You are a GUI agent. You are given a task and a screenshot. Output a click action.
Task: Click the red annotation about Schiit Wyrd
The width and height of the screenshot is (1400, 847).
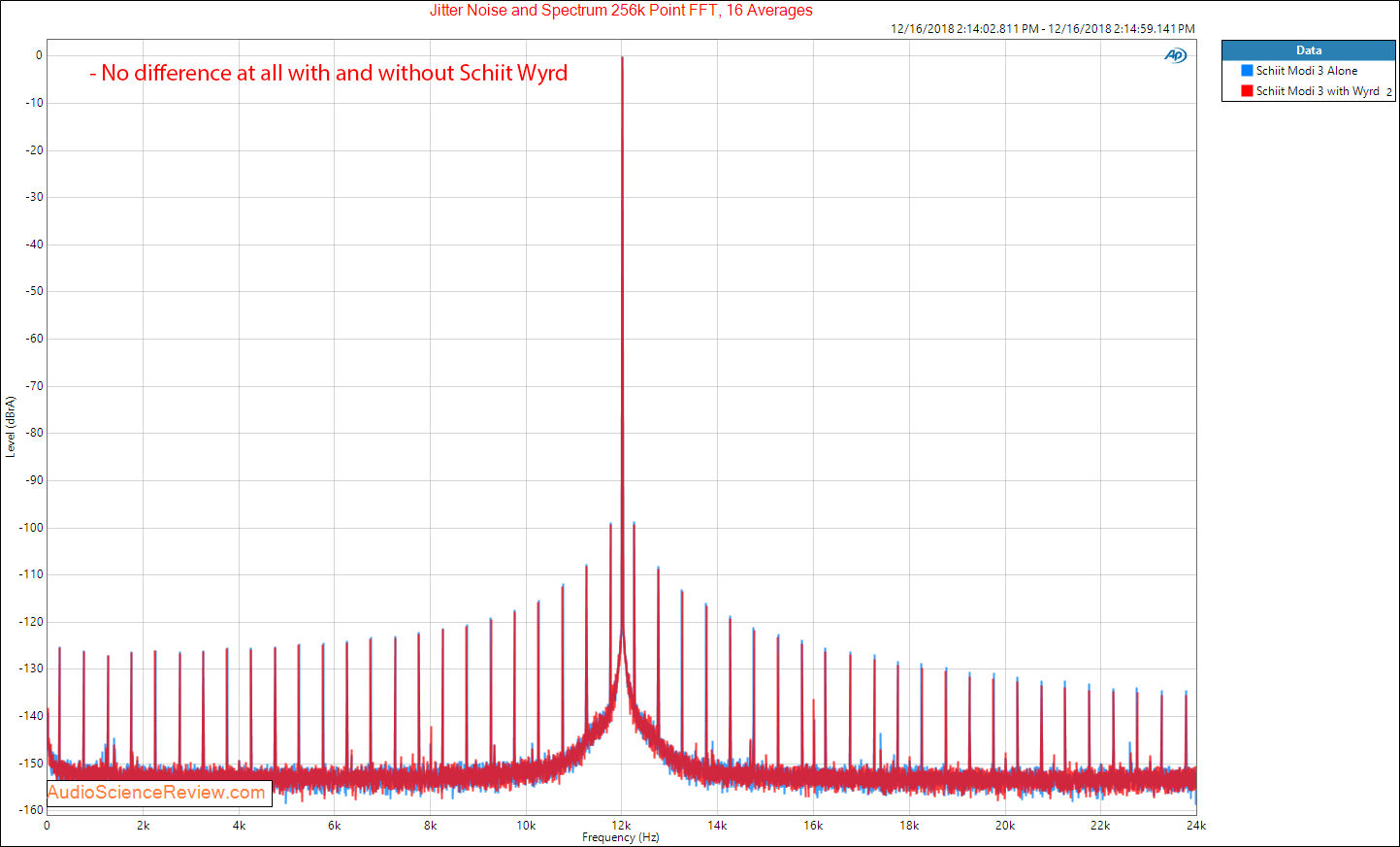coord(328,73)
